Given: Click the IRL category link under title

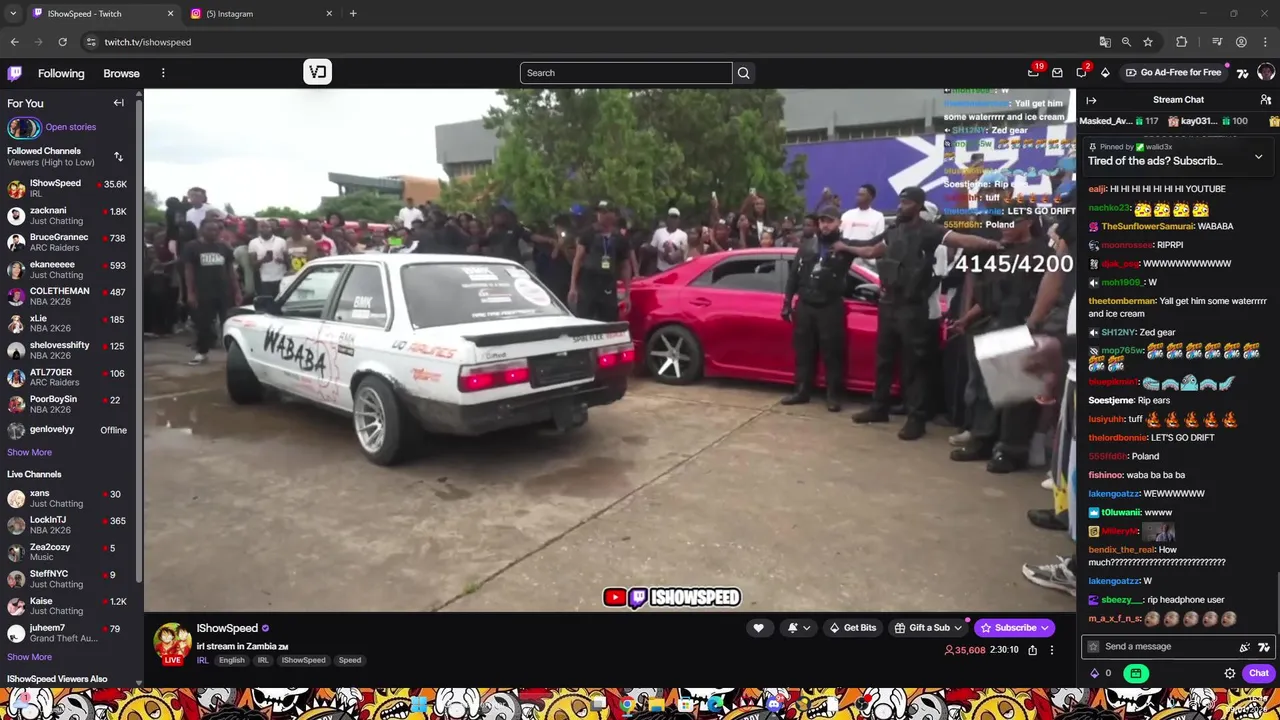Looking at the screenshot, I should (202, 661).
